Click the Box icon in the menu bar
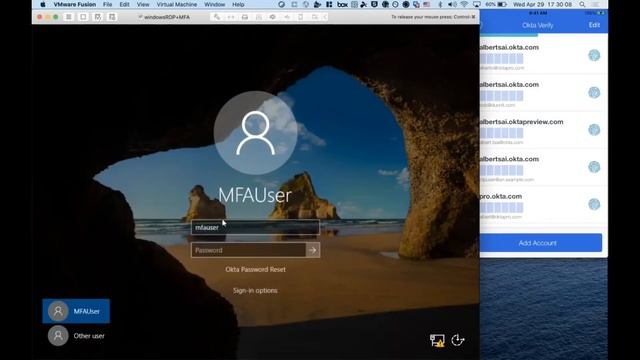This screenshot has width=640, height=360. 342,4
